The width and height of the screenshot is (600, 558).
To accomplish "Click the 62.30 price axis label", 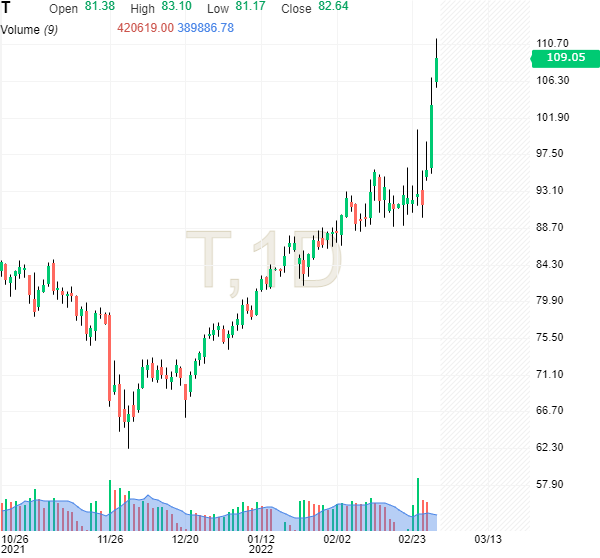I will pyautogui.click(x=549, y=447).
